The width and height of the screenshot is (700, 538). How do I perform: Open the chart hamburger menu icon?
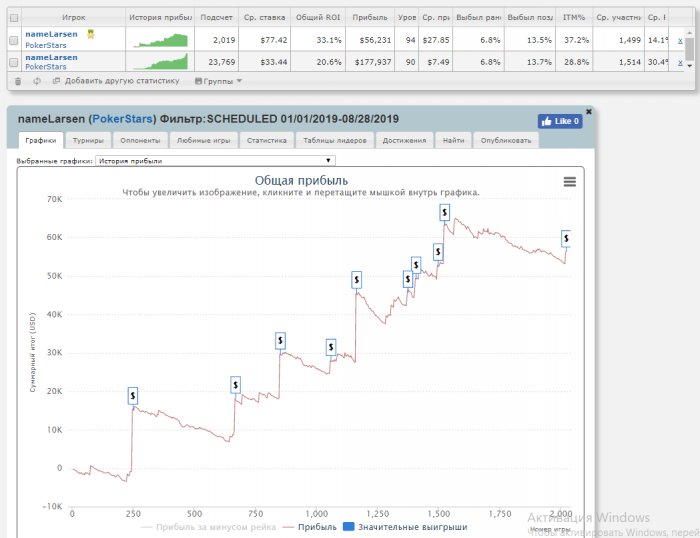pos(569,182)
